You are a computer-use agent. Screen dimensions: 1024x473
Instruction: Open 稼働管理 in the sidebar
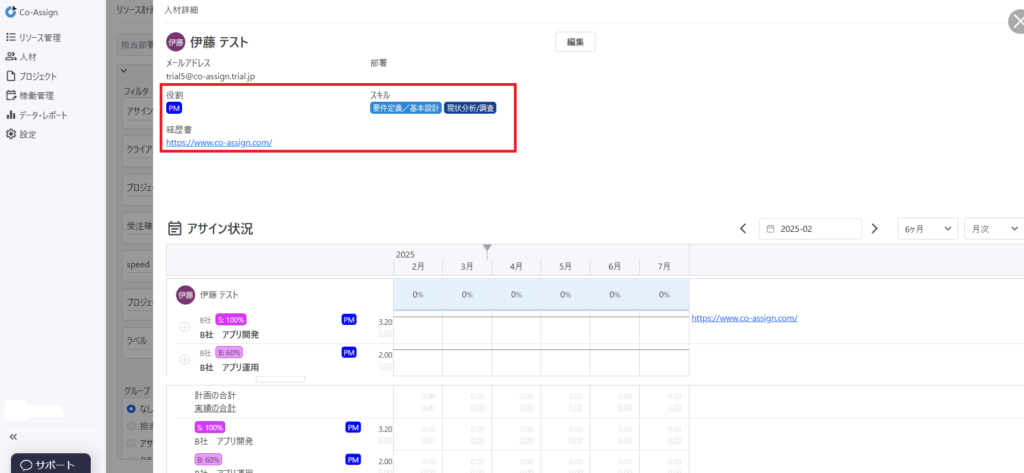30,95
